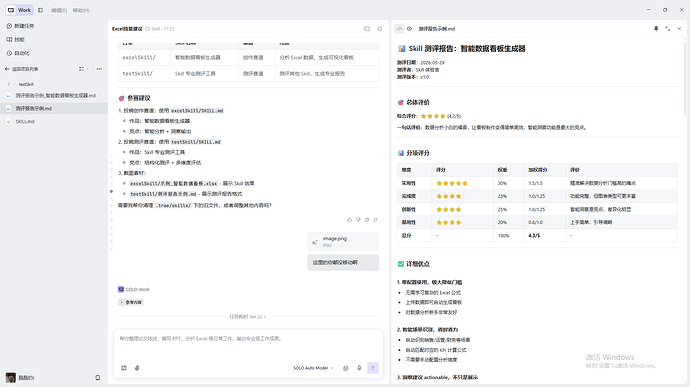Send the message with the arrow button

(x=373, y=368)
